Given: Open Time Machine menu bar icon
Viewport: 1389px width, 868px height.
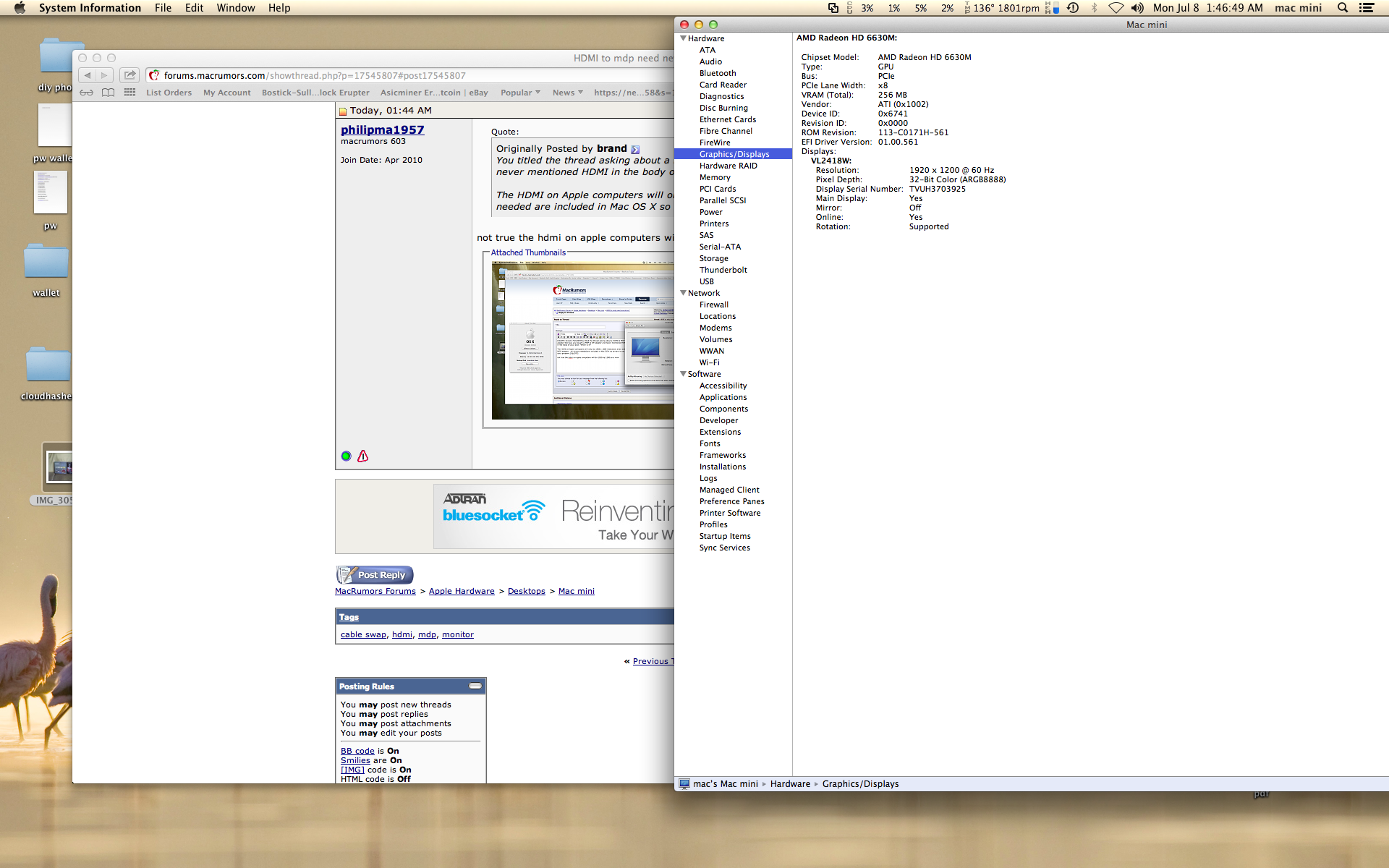Looking at the screenshot, I should [x=1073, y=8].
